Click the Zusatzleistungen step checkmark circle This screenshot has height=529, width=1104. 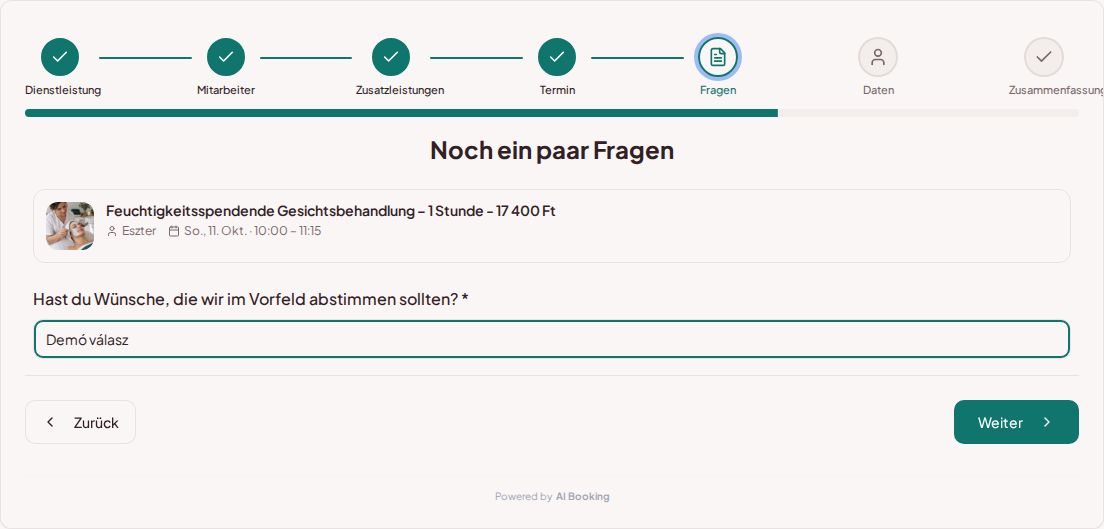click(x=391, y=57)
